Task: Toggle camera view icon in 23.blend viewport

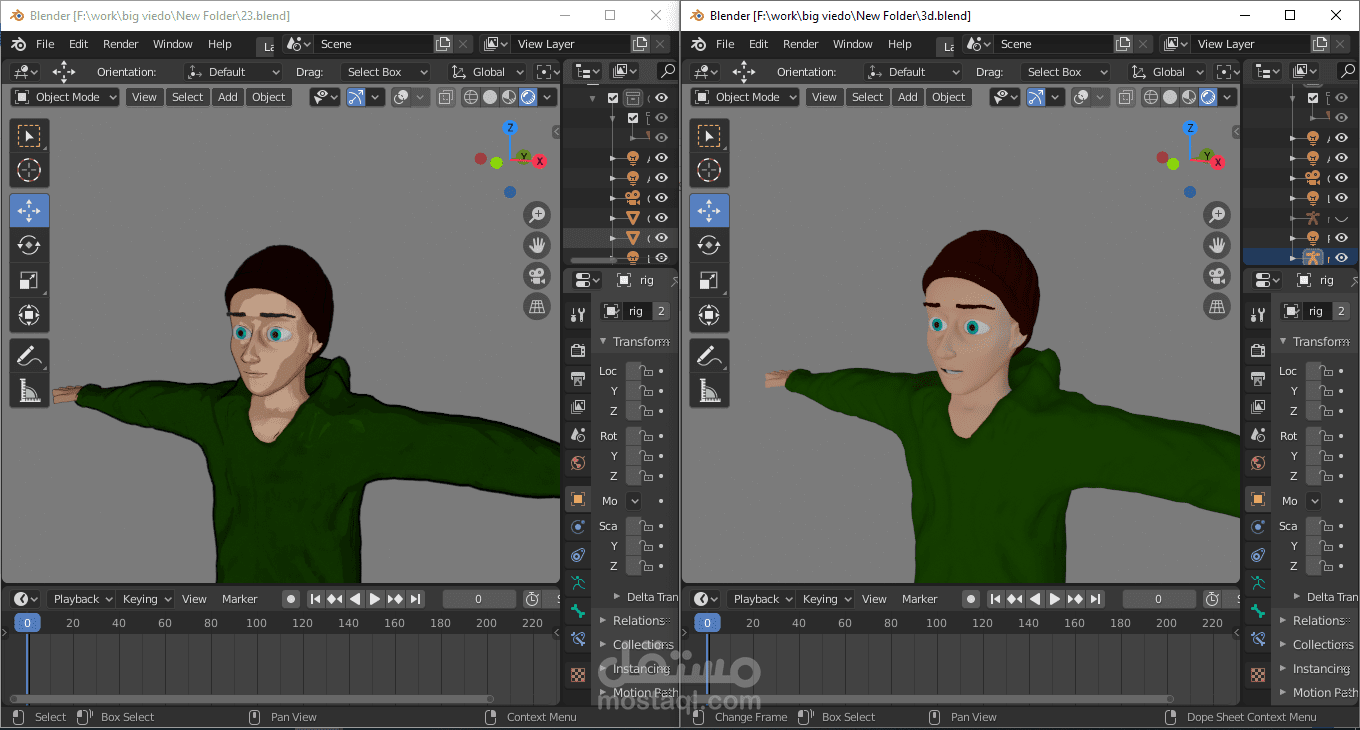Action: 537,276
